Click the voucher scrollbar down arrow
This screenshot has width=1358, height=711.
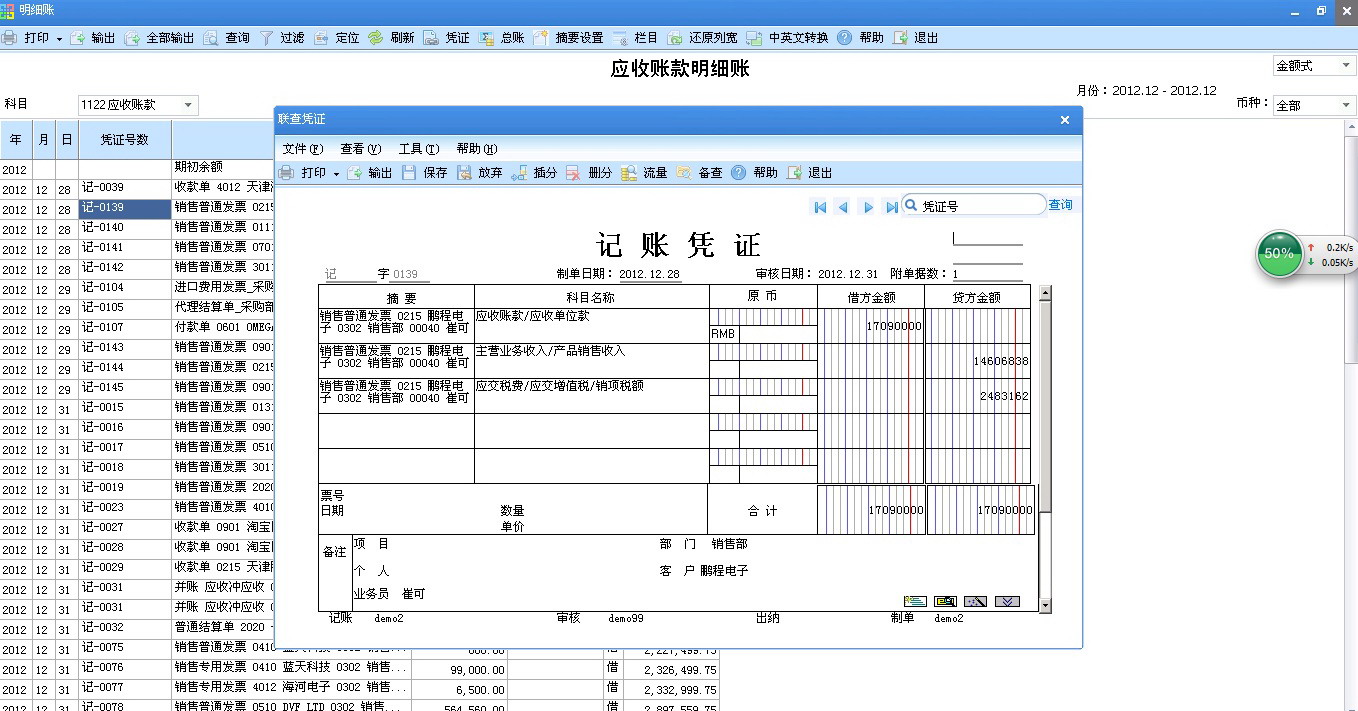1046,606
